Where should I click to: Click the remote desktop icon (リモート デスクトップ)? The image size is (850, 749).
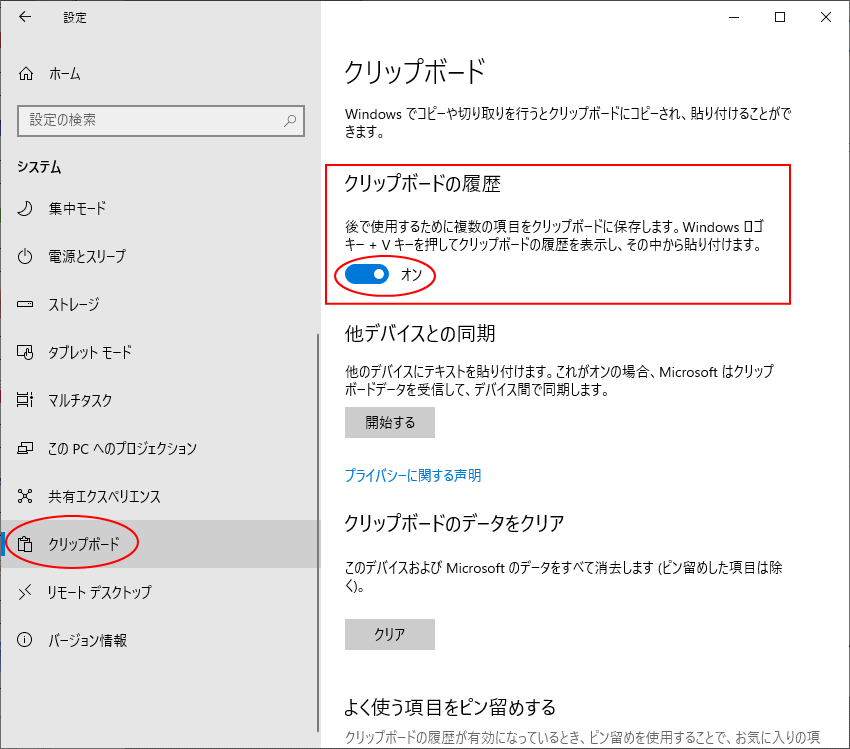click(x=26, y=592)
